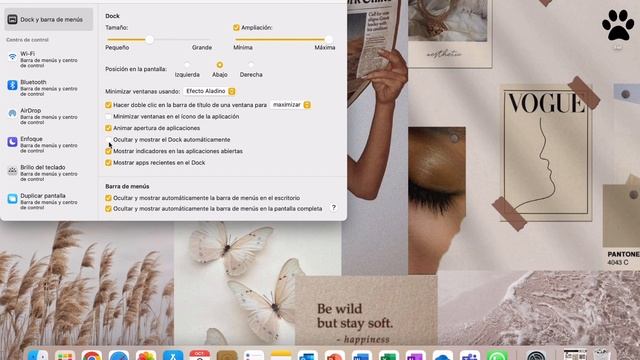Viewport: 640px width, 360px height.
Task: Click the Centro de control heading
Action: tap(27, 40)
